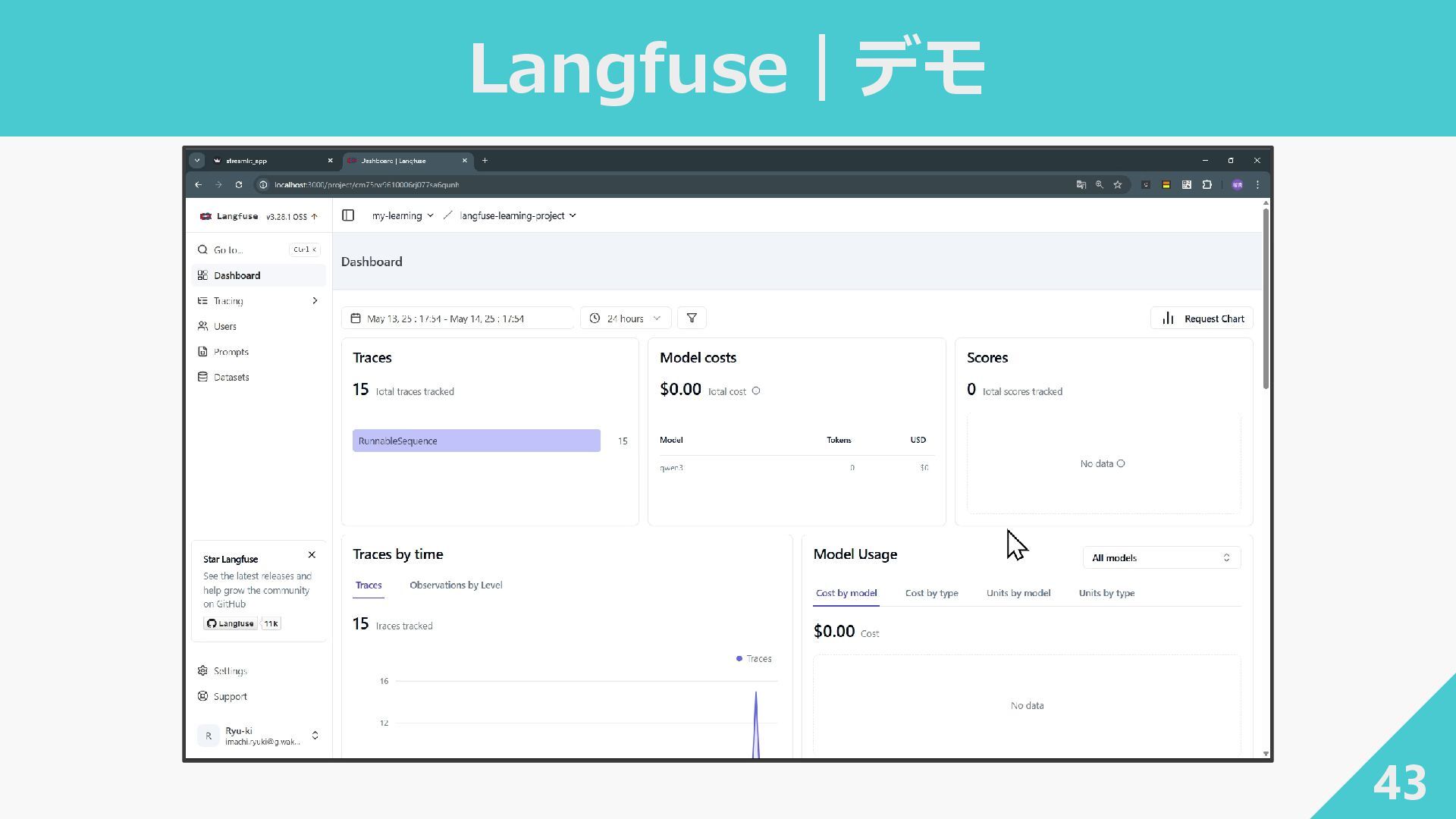Click the translate page icon in address bar
The height and width of the screenshot is (819, 1456).
[x=1081, y=184]
